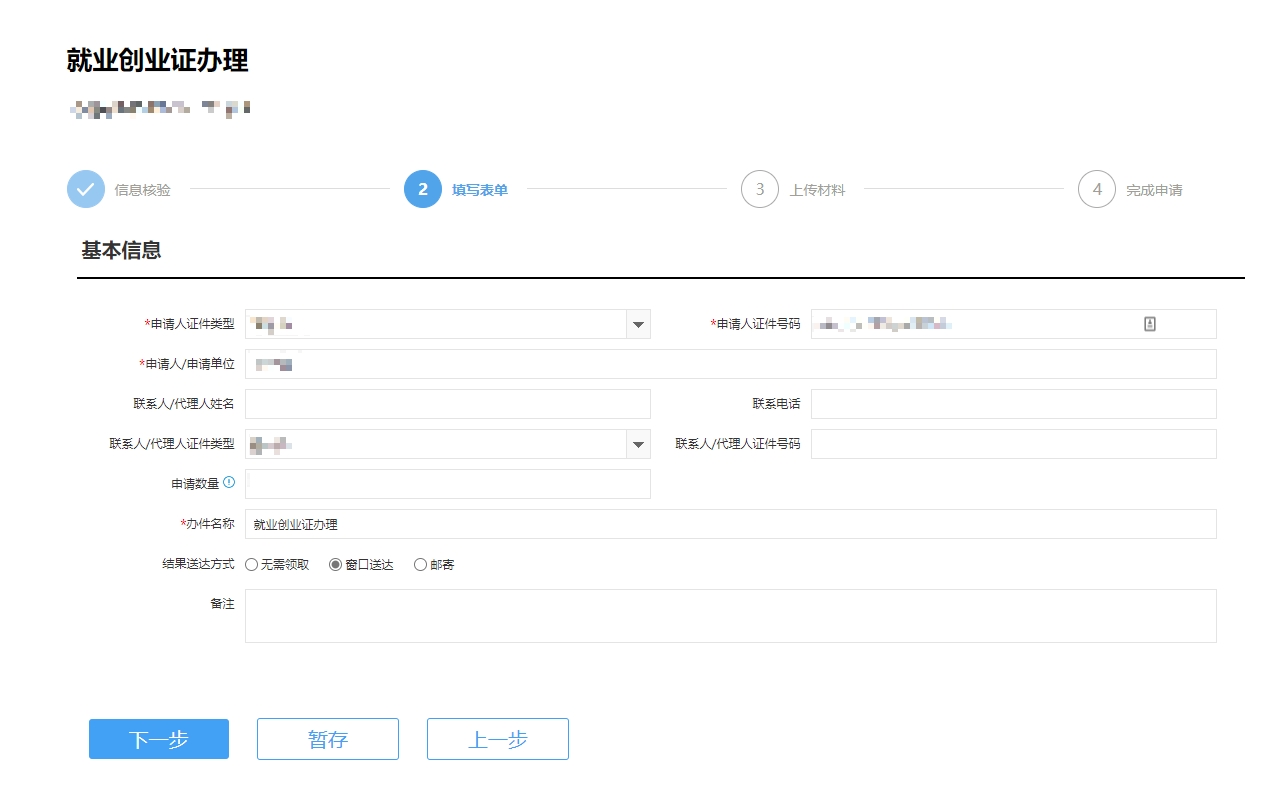Click the completed 信息核验 checkmark step icon
Image resolution: width=1279 pixels, height=804 pixels.
86,189
